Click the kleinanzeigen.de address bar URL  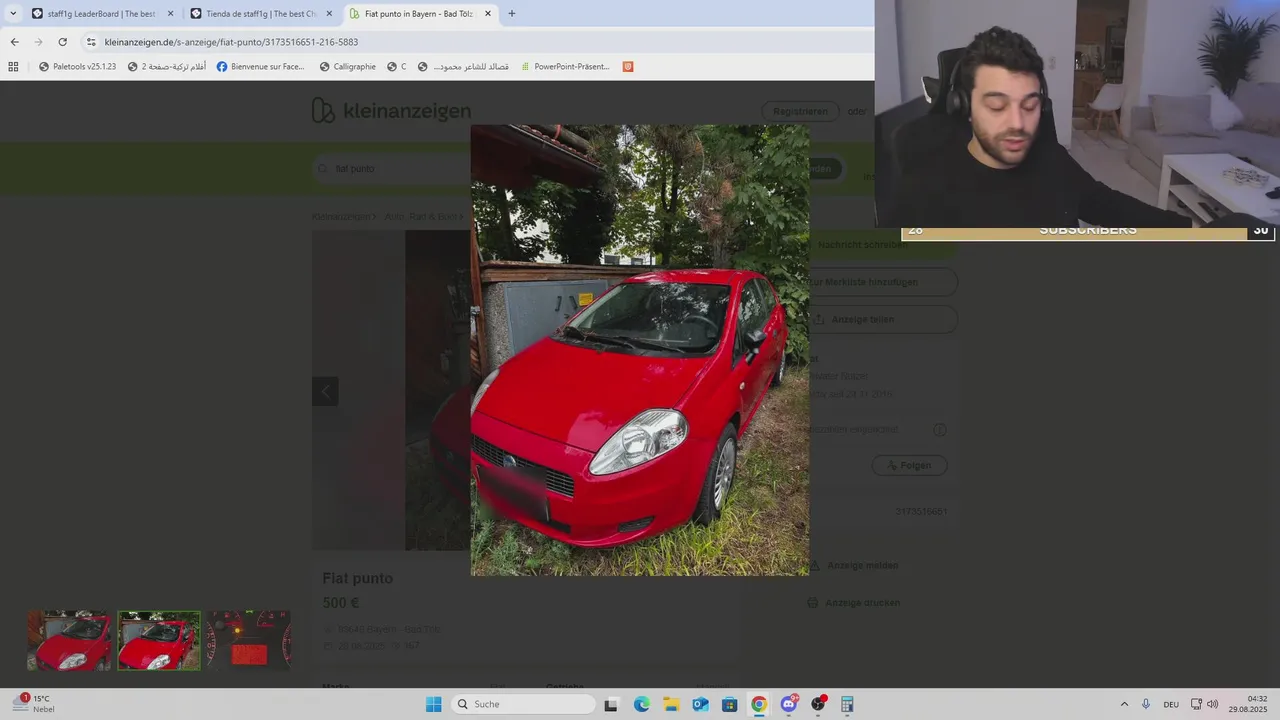point(231,42)
